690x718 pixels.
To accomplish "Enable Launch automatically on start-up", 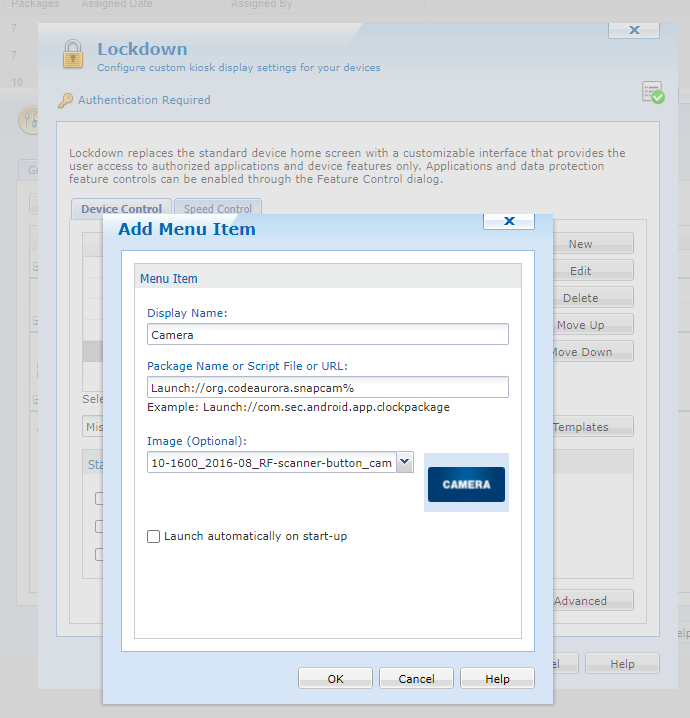I will tap(154, 537).
